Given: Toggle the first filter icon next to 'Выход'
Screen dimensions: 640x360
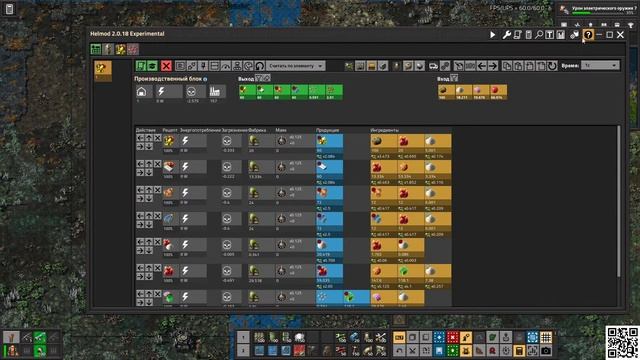Looking at the screenshot, I should tap(259, 78).
